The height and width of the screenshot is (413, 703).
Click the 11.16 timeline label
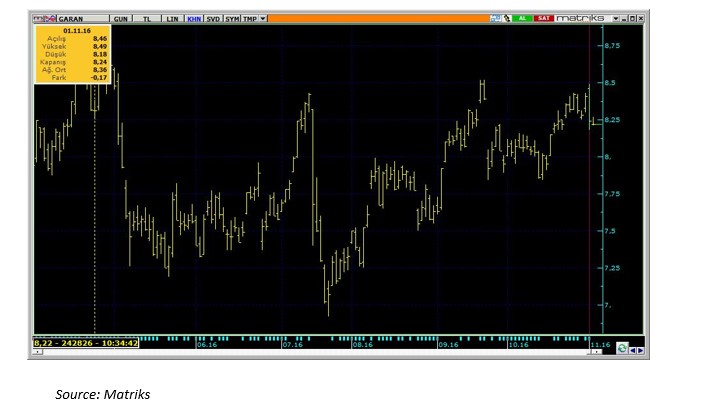[600, 344]
